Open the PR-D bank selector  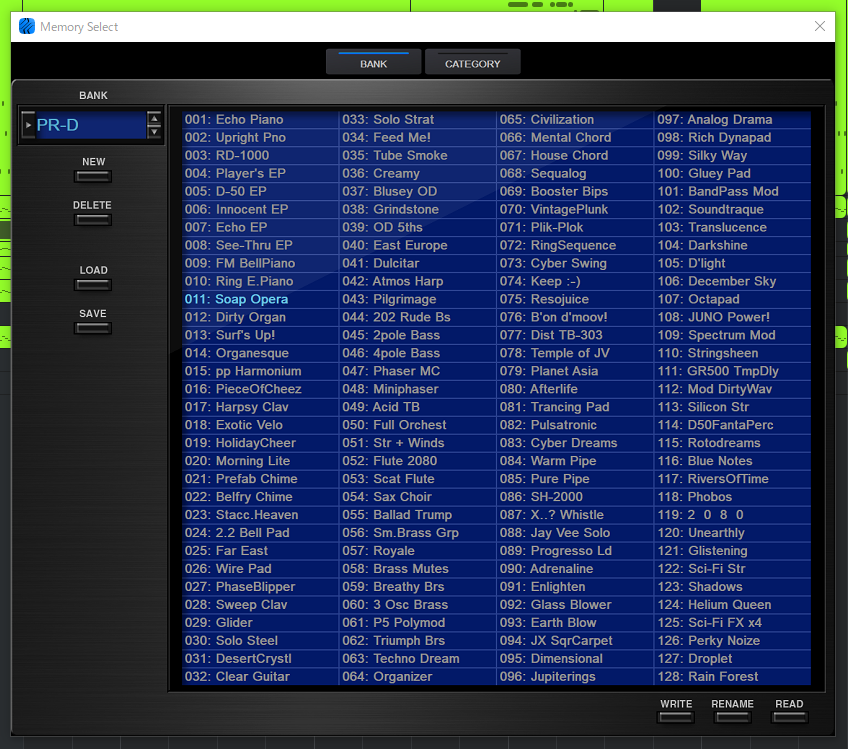click(x=91, y=125)
